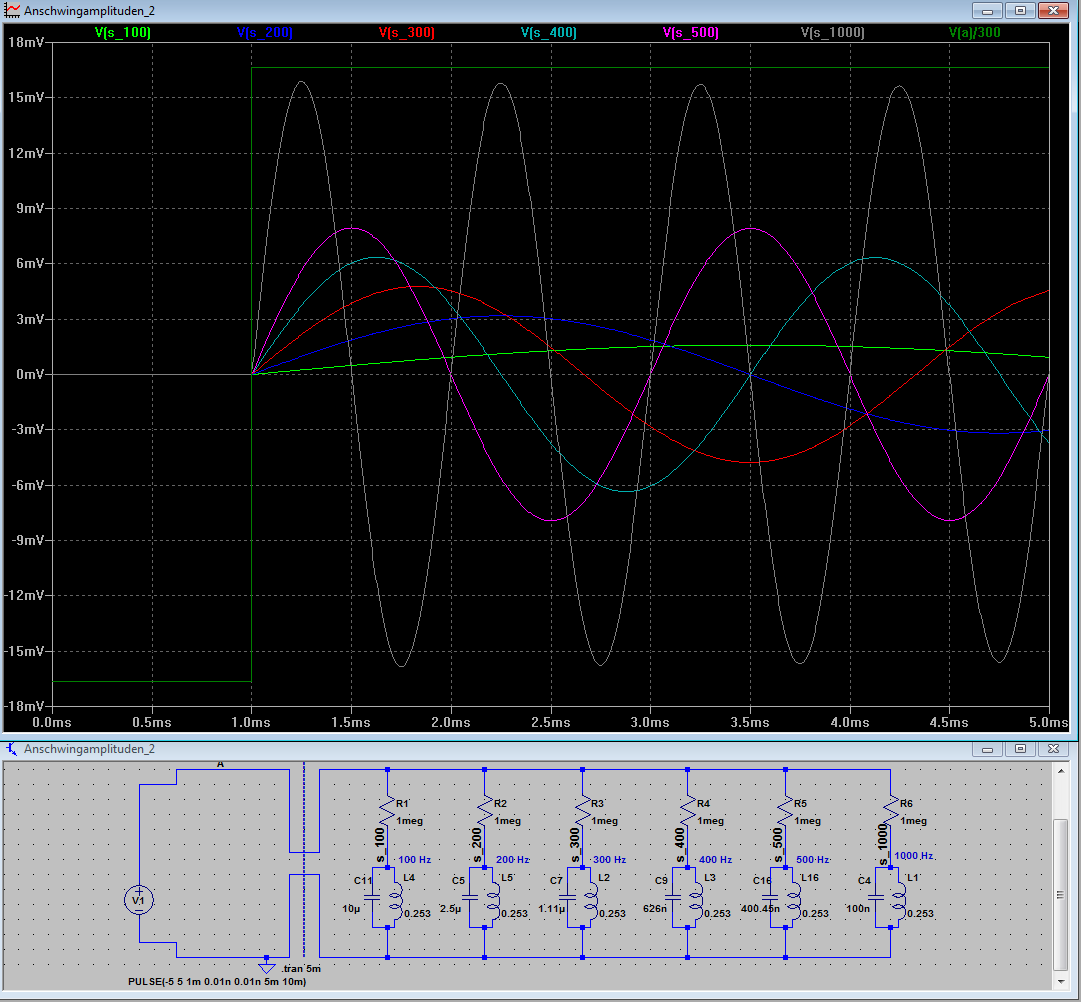Click the 1000 Hz label text
Screen dimensions: 1081x1002
click(913, 856)
